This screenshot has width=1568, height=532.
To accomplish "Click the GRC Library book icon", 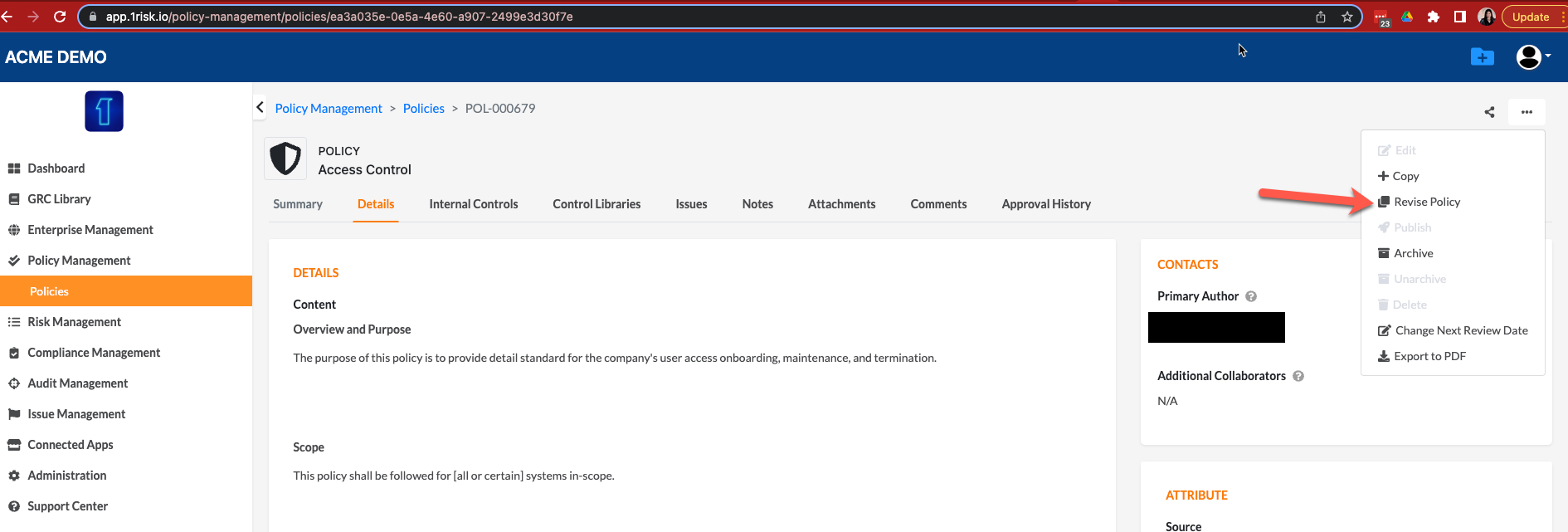I will tap(14, 199).
